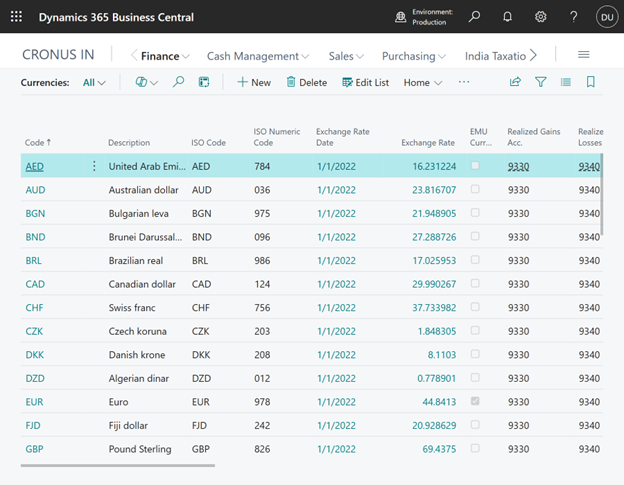The height and width of the screenshot is (485, 624).
Task: Open the India Taxation menu
Action: click(x=495, y=56)
